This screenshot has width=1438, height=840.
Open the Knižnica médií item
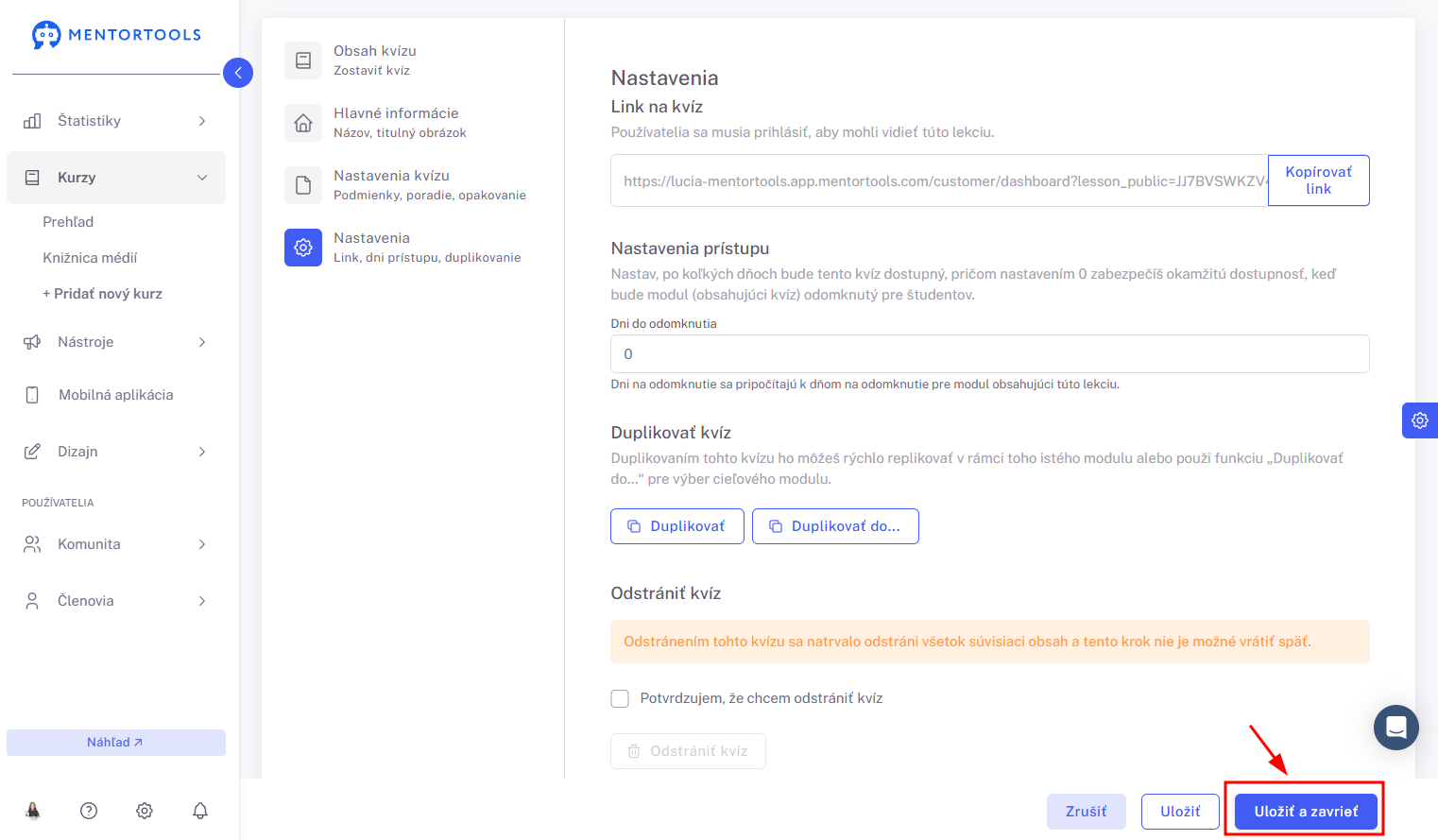coord(90,258)
